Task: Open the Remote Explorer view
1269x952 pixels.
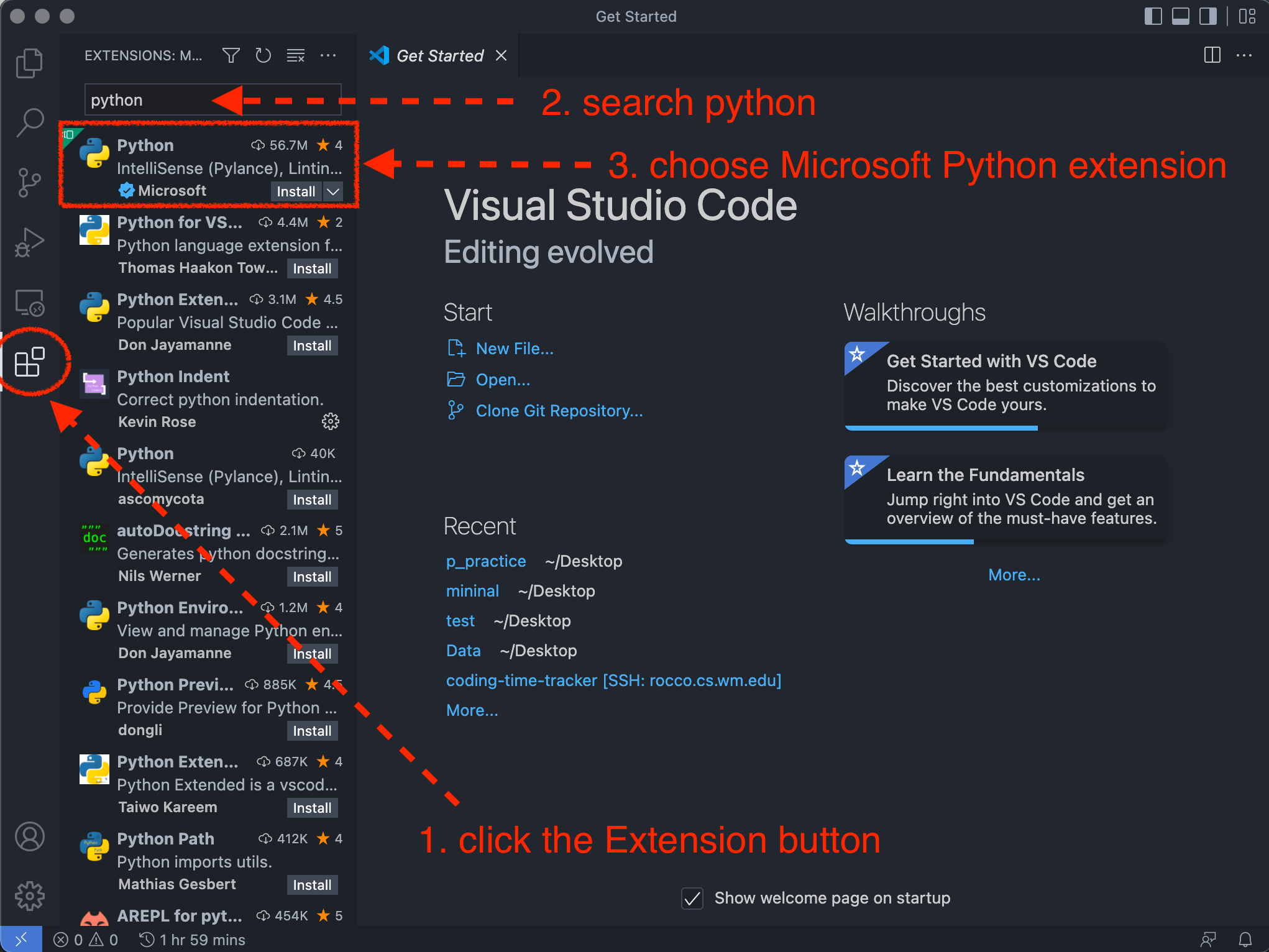Action: click(29, 303)
